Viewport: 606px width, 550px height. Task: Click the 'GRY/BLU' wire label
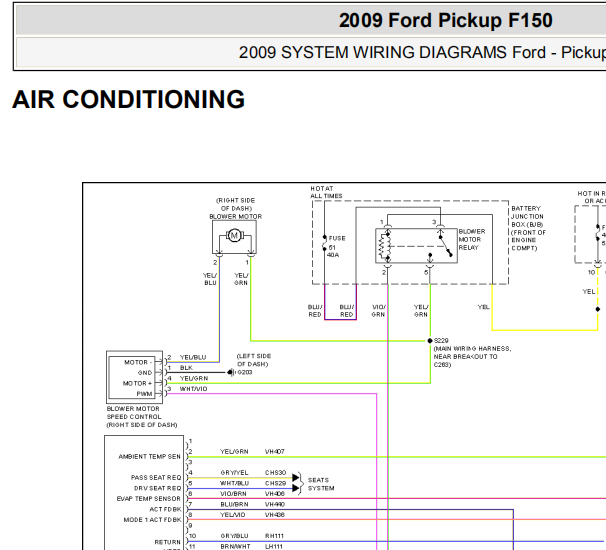(234, 536)
